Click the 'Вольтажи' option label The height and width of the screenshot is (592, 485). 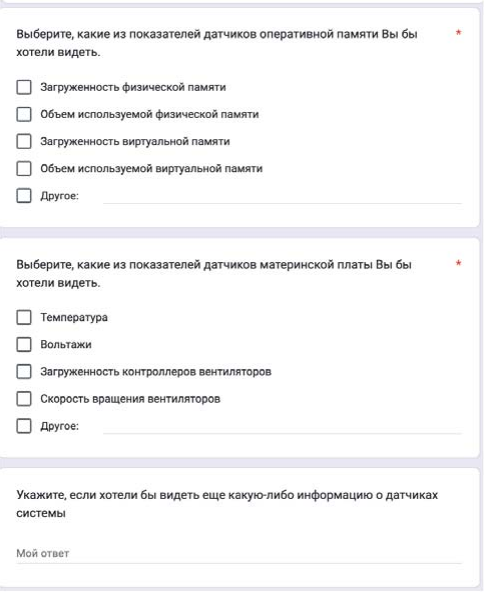tap(66, 345)
